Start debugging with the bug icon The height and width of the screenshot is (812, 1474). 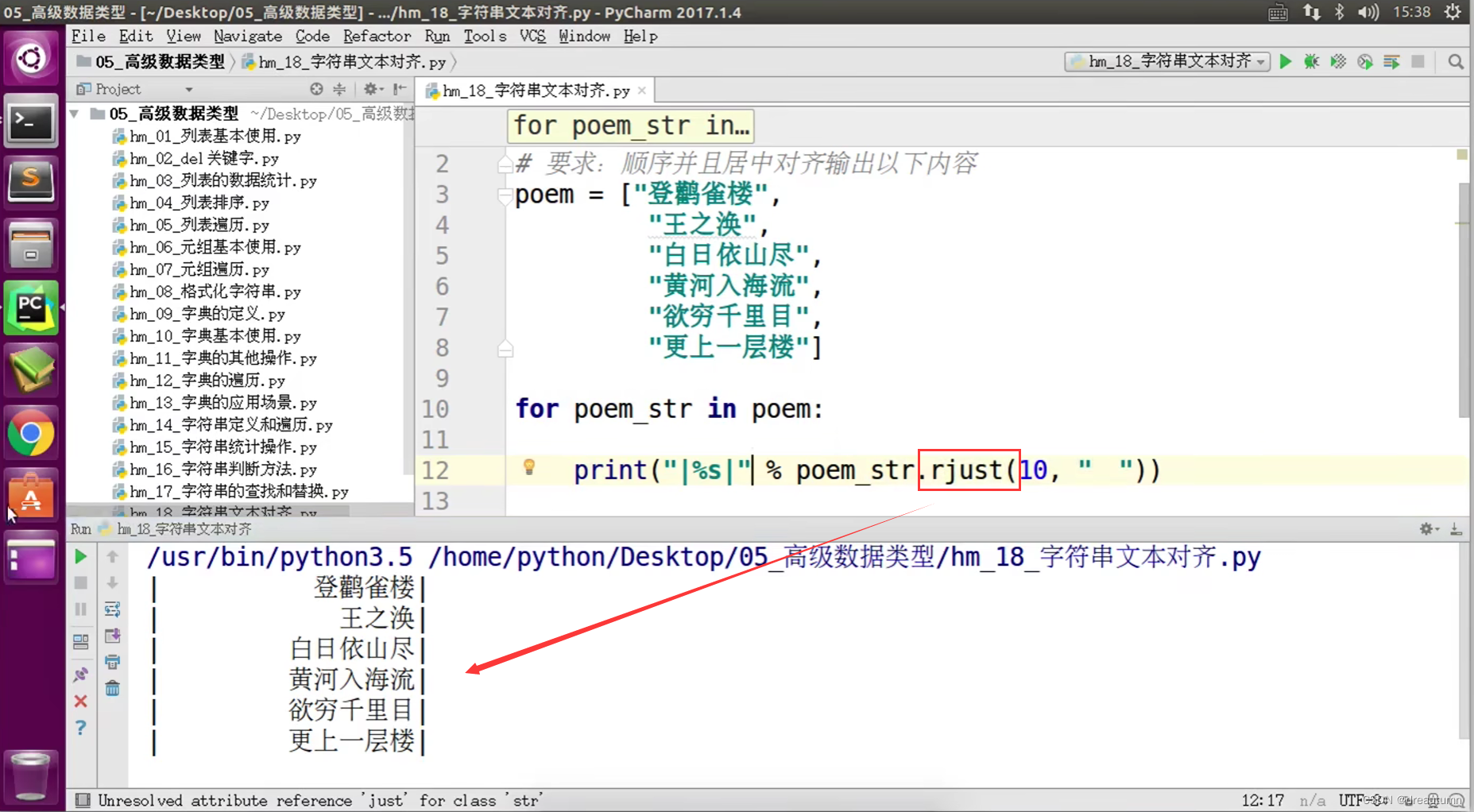1312,61
